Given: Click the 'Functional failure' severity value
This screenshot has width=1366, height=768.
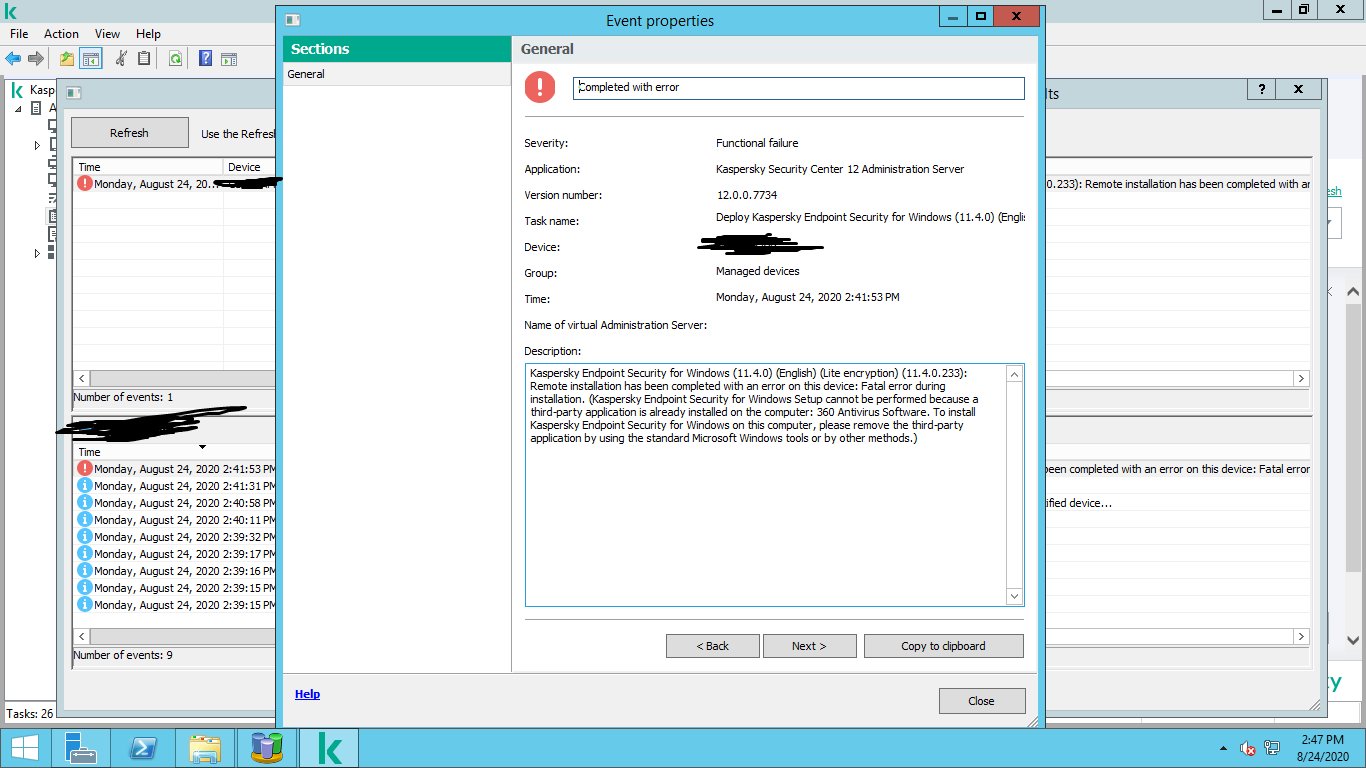Looking at the screenshot, I should [757, 143].
